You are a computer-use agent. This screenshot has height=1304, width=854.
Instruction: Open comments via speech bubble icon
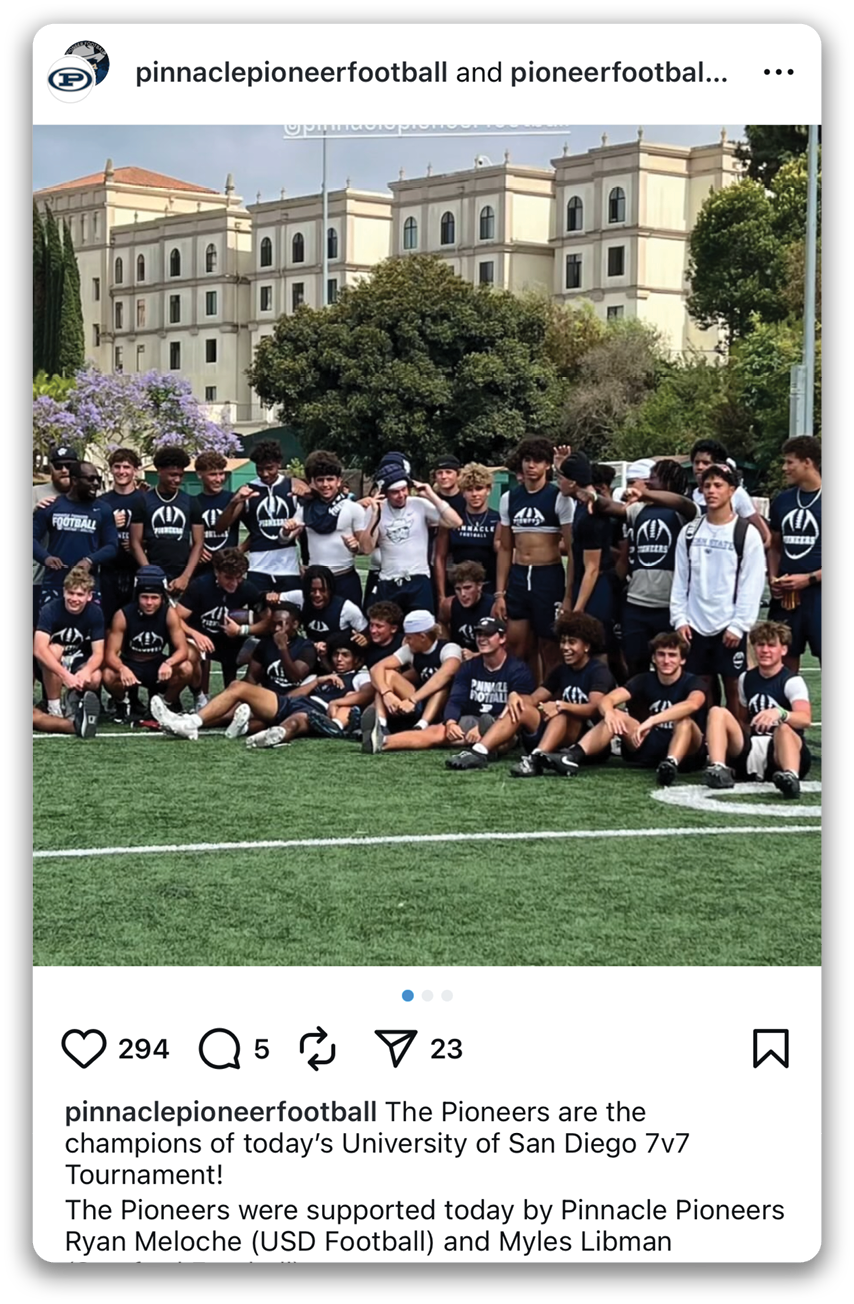click(x=219, y=1049)
